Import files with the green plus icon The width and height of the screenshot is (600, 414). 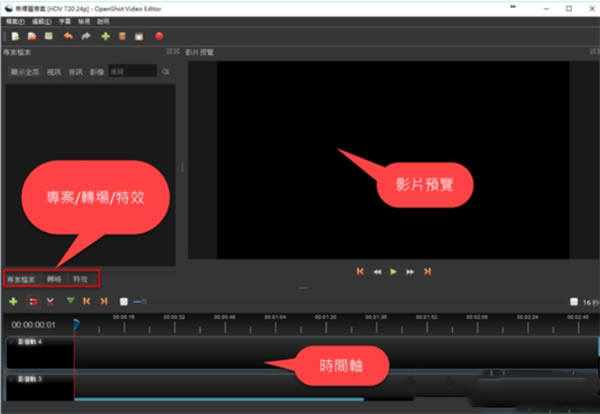pyautogui.click(x=105, y=36)
